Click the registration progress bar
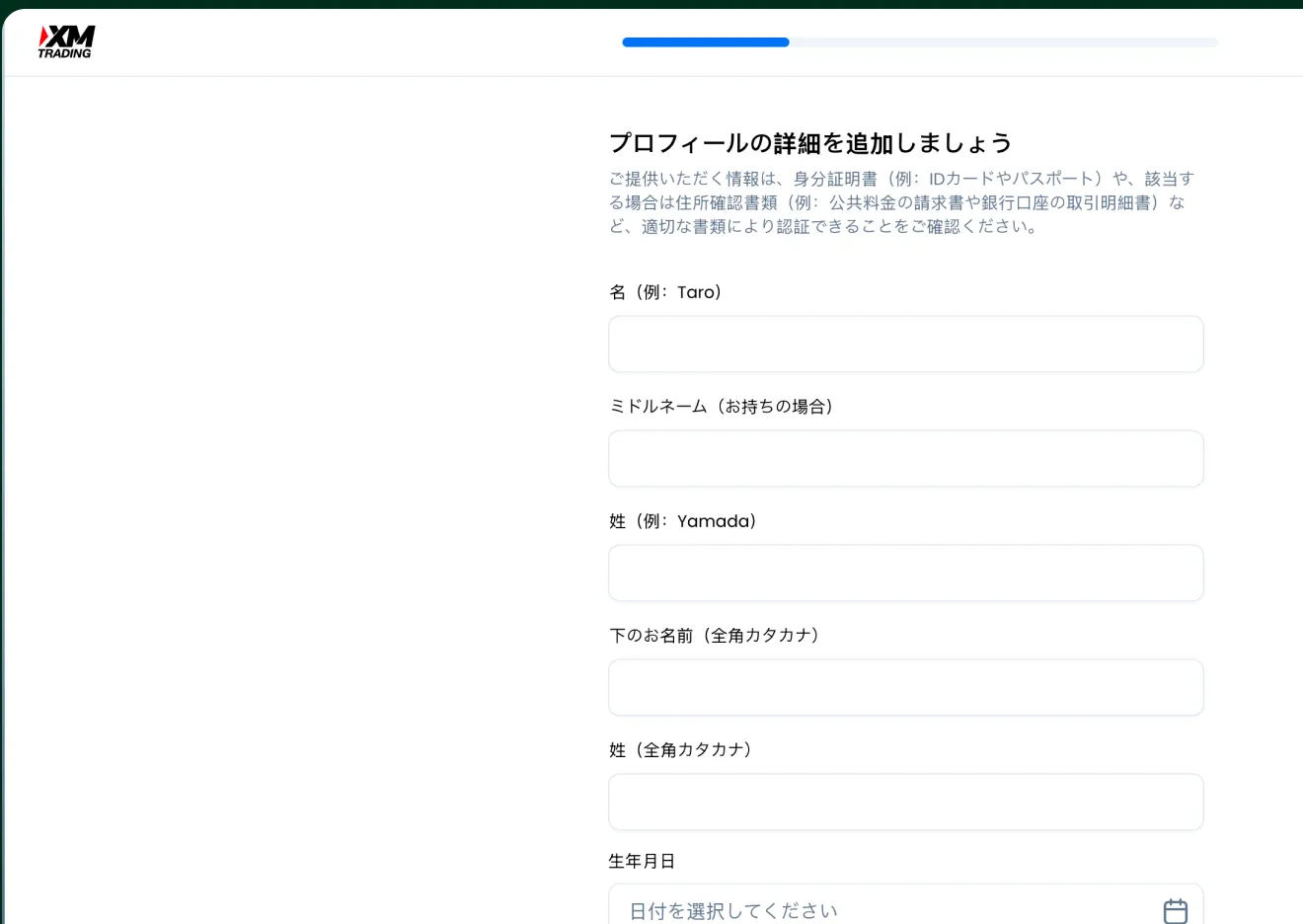This screenshot has height=924, width=1303. point(920,42)
